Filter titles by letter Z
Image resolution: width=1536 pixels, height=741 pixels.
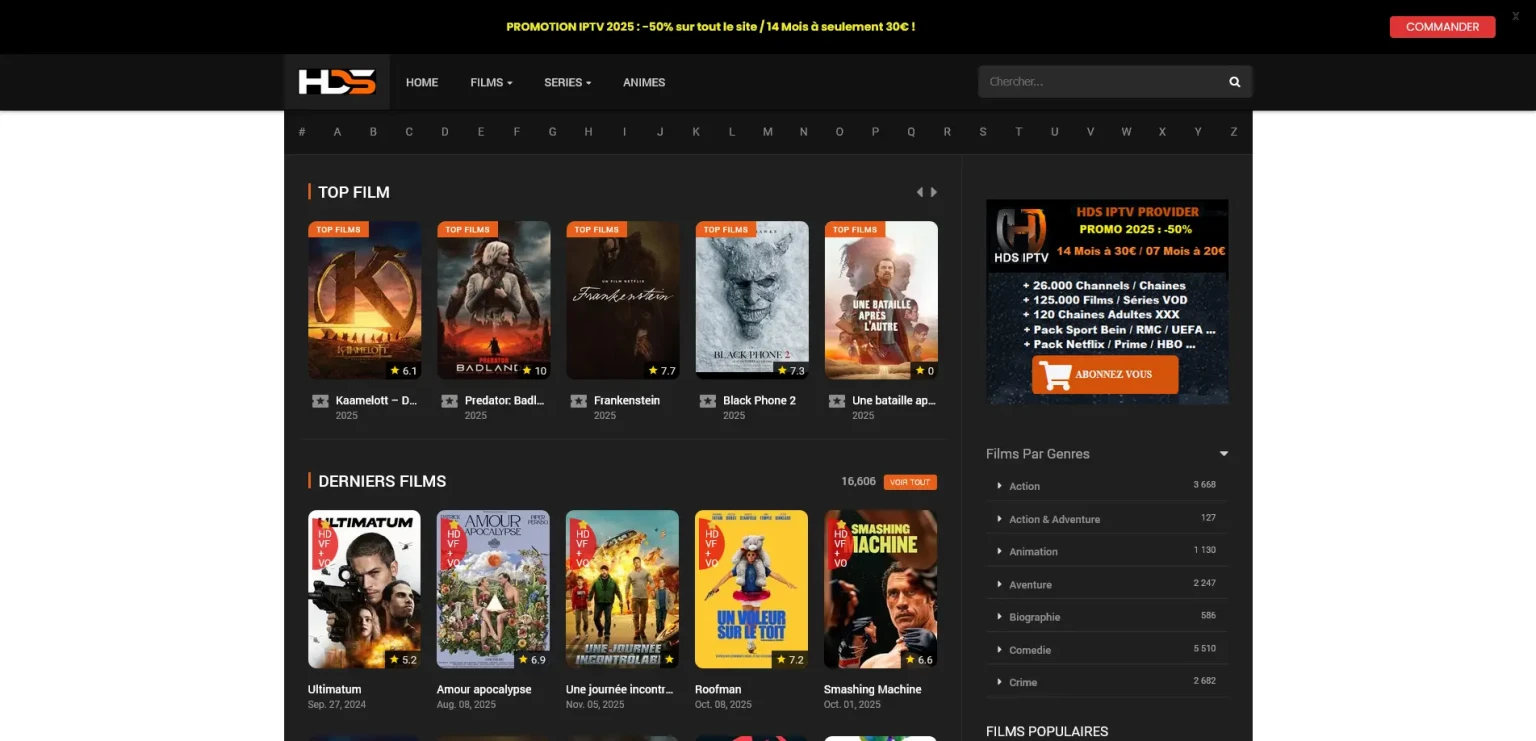[x=1234, y=132]
